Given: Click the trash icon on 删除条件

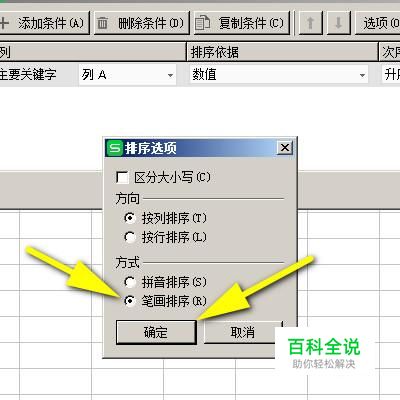Looking at the screenshot, I should [102, 23].
